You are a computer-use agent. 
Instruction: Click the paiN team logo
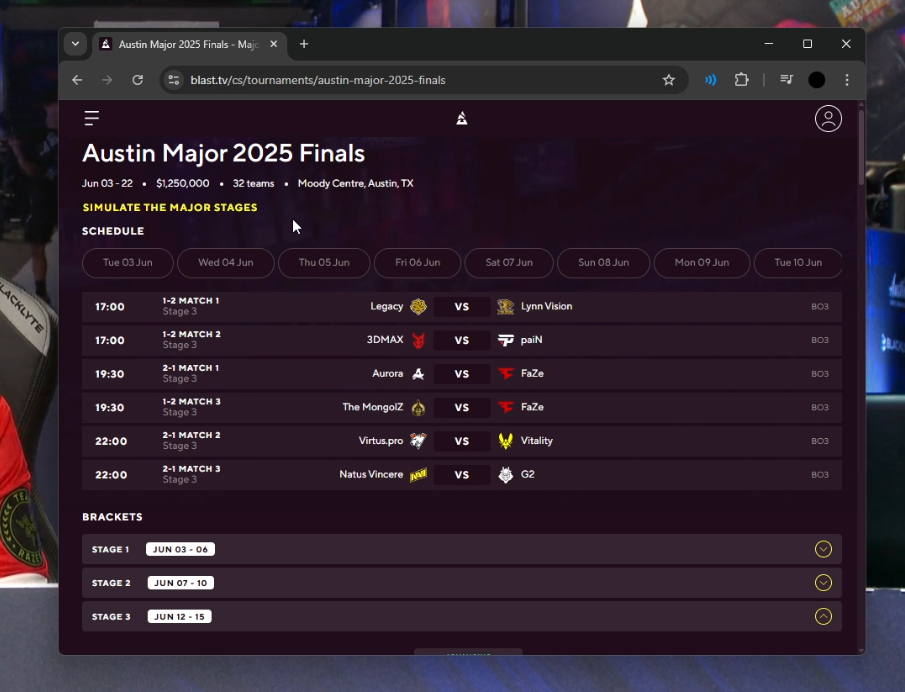[x=506, y=340]
